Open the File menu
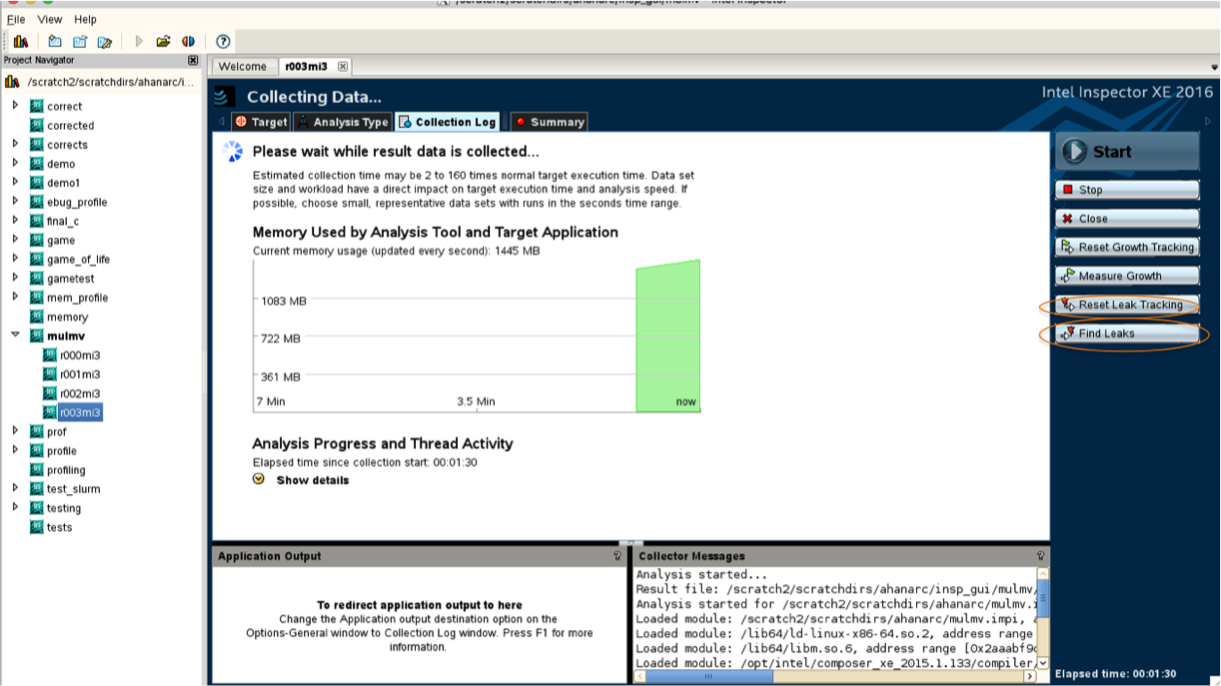1221x686 pixels. coord(14,18)
